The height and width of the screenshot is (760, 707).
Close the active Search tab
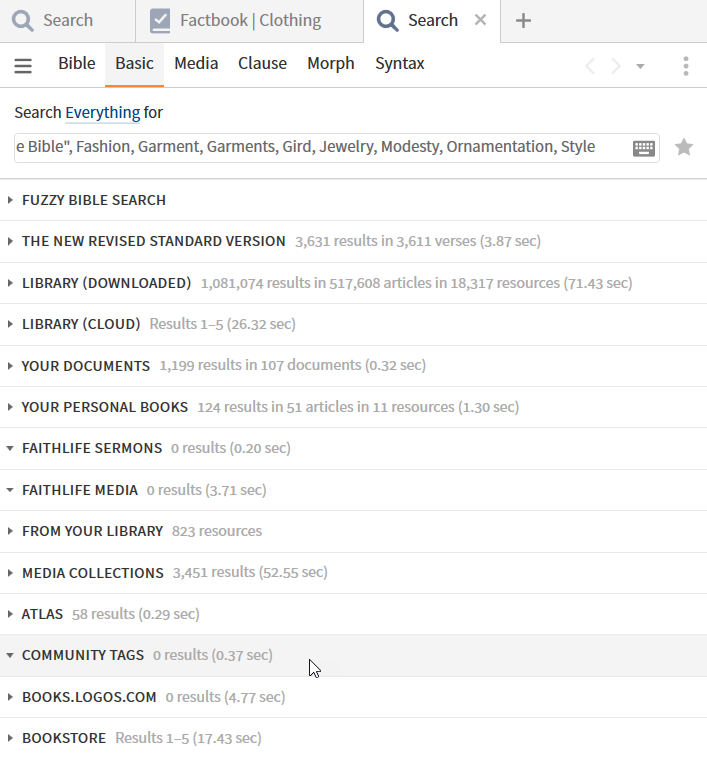click(480, 20)
